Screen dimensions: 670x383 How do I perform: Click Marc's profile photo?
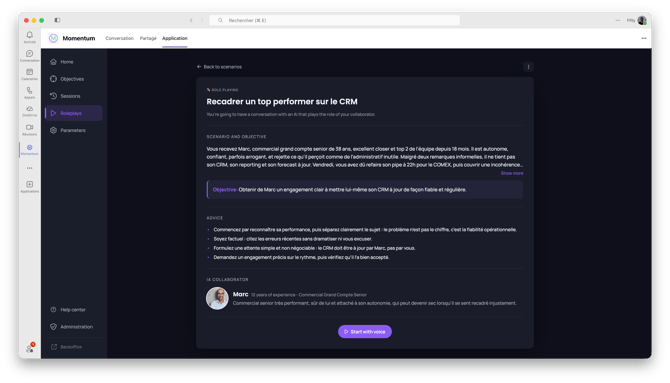tap(217, 298)
